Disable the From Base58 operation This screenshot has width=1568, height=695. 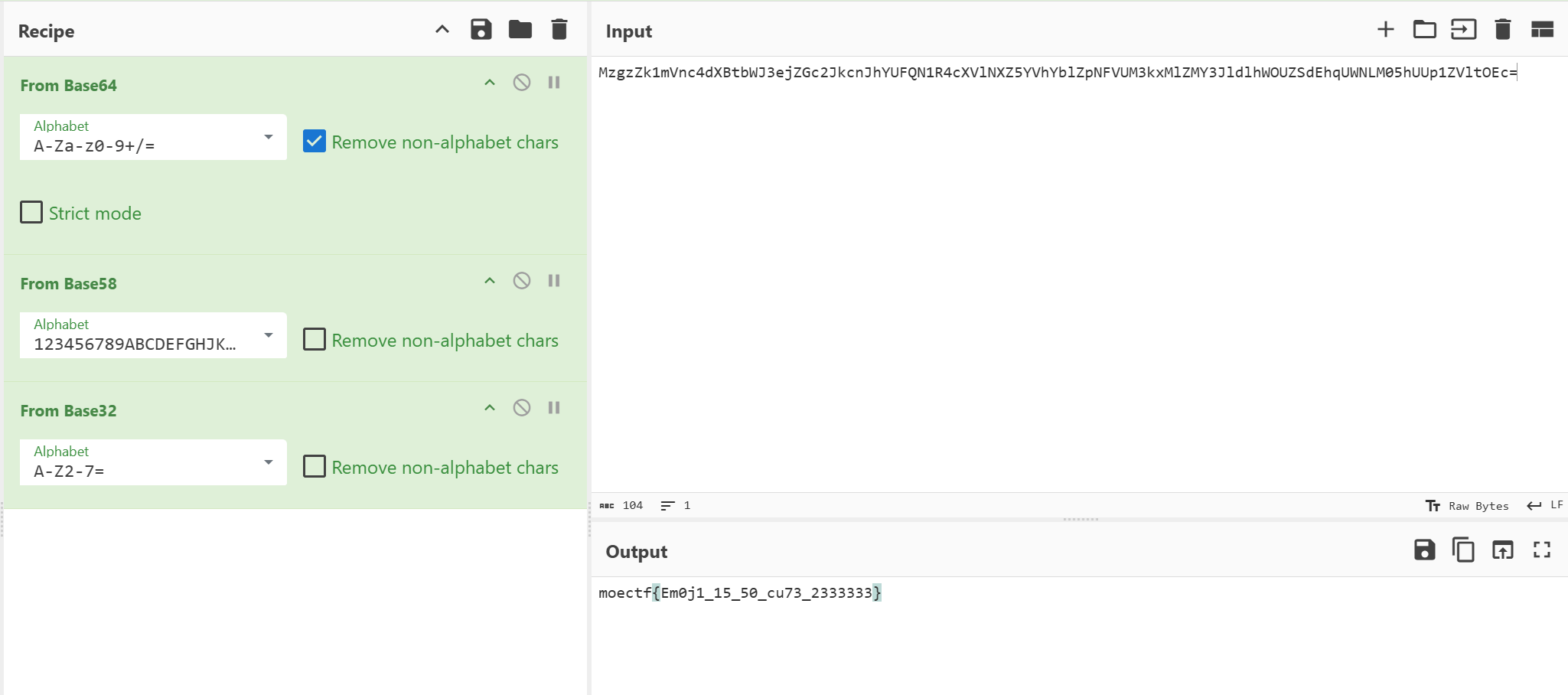[x=522, y=281]
